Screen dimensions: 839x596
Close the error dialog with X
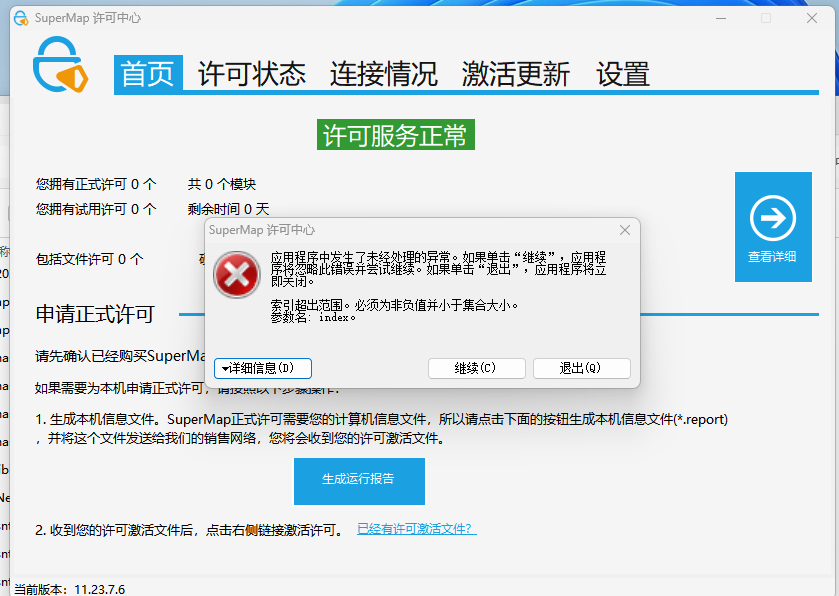tap(624, 230)
